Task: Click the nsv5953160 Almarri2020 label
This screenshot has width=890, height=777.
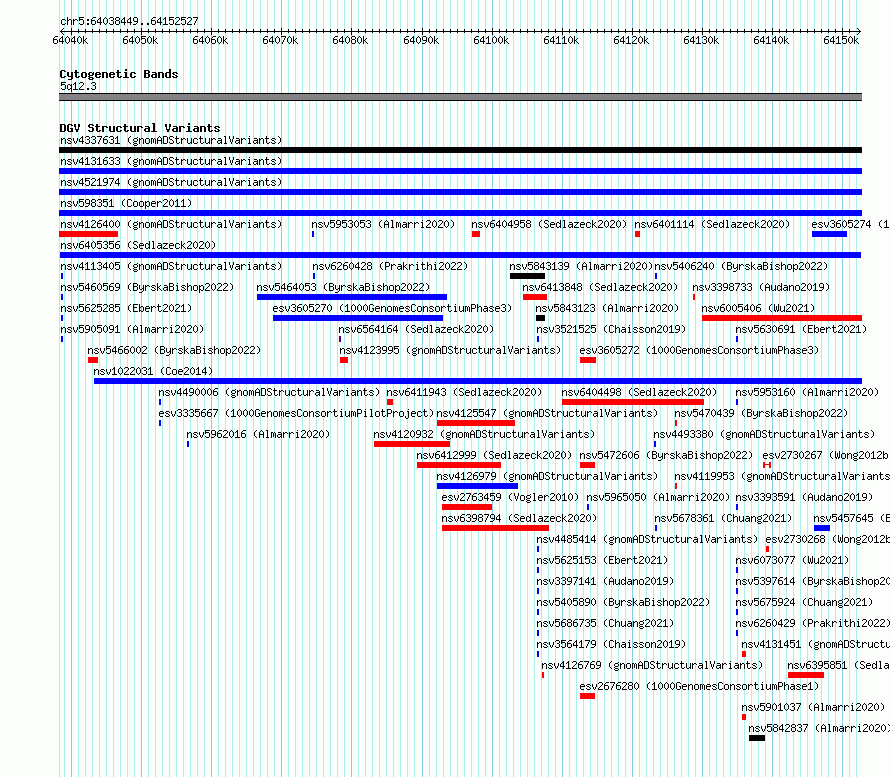Action: point(808,392)
